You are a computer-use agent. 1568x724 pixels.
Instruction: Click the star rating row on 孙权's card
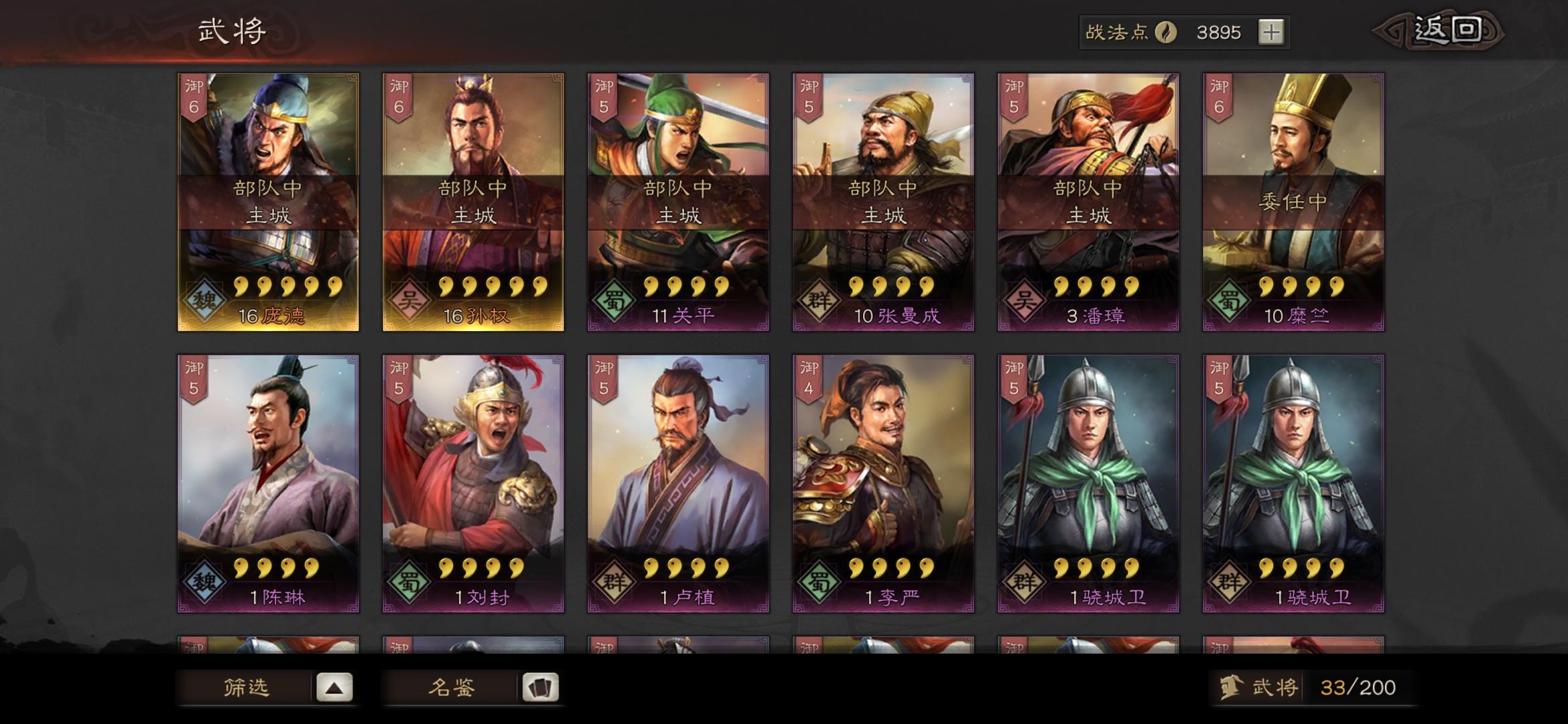pyautogui.click(x=493, y=287)
